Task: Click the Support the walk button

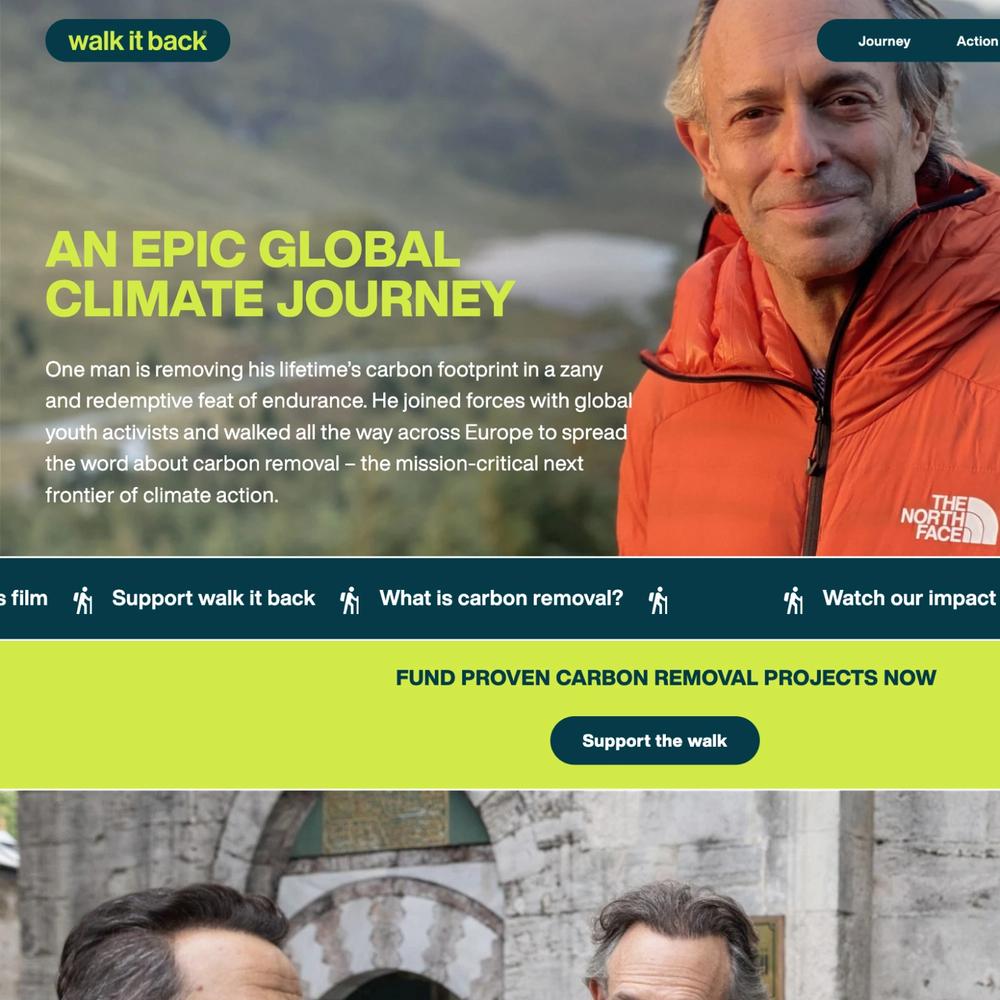Action: pos(654,740)
